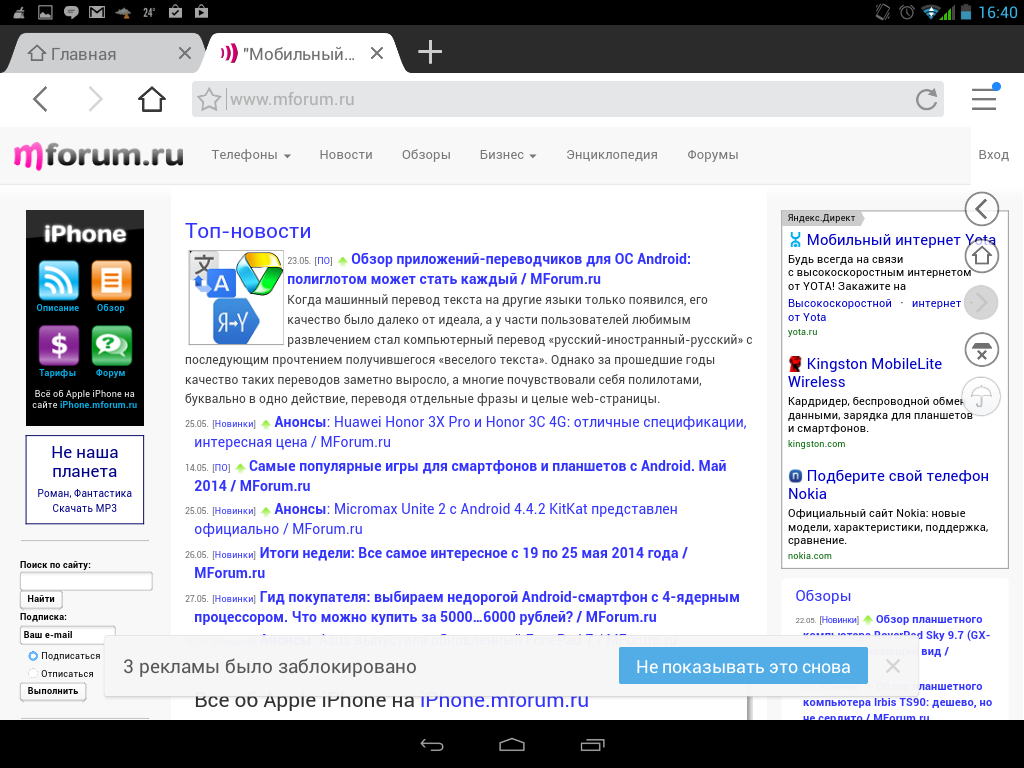Click the Найти search button
The height and width of the screenshot is (768, 1024).
pos(41,599)
